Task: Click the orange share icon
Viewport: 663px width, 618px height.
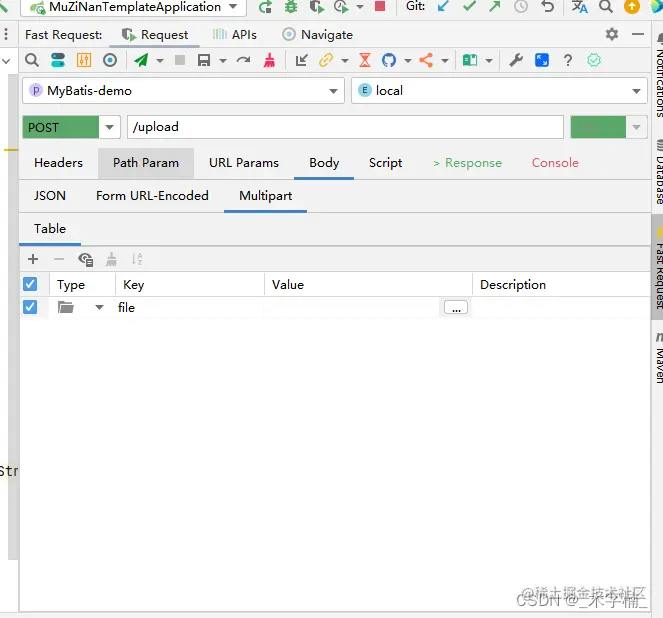Action: point(426,60)
